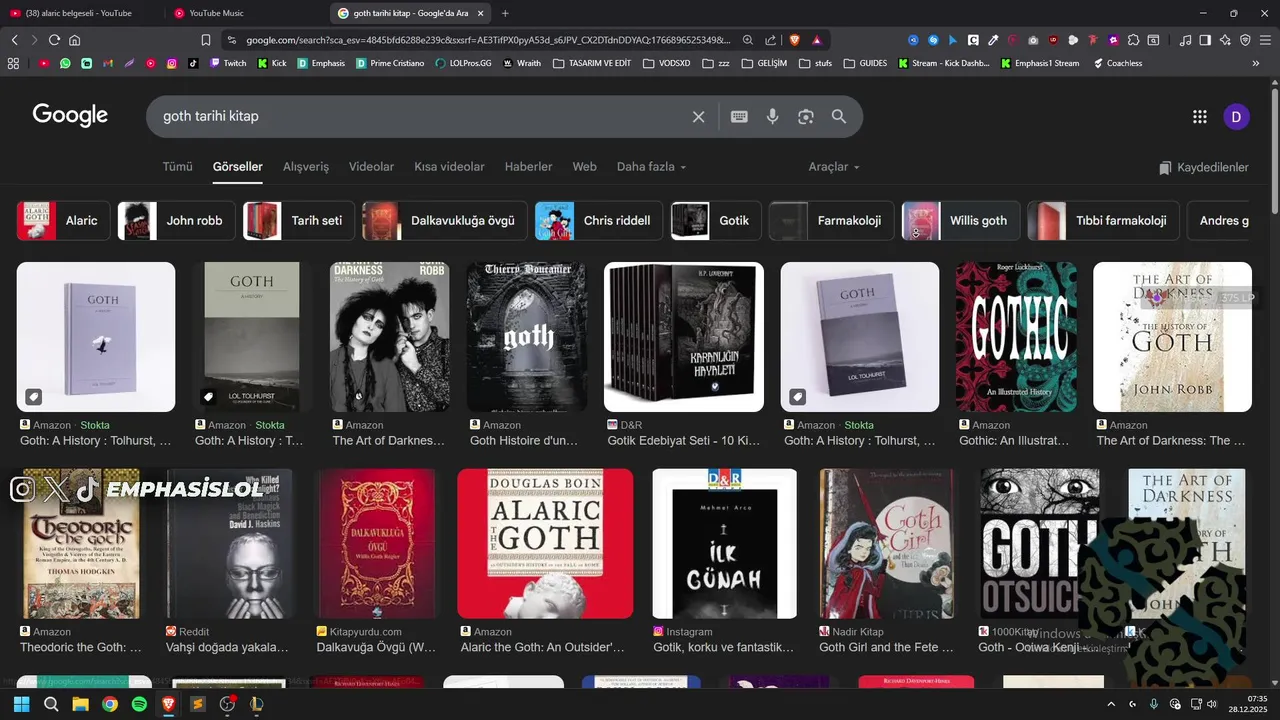This screenshot has width=1280, height=720.
Task: Switch to Videolar tab
Action: pos(371,167)
